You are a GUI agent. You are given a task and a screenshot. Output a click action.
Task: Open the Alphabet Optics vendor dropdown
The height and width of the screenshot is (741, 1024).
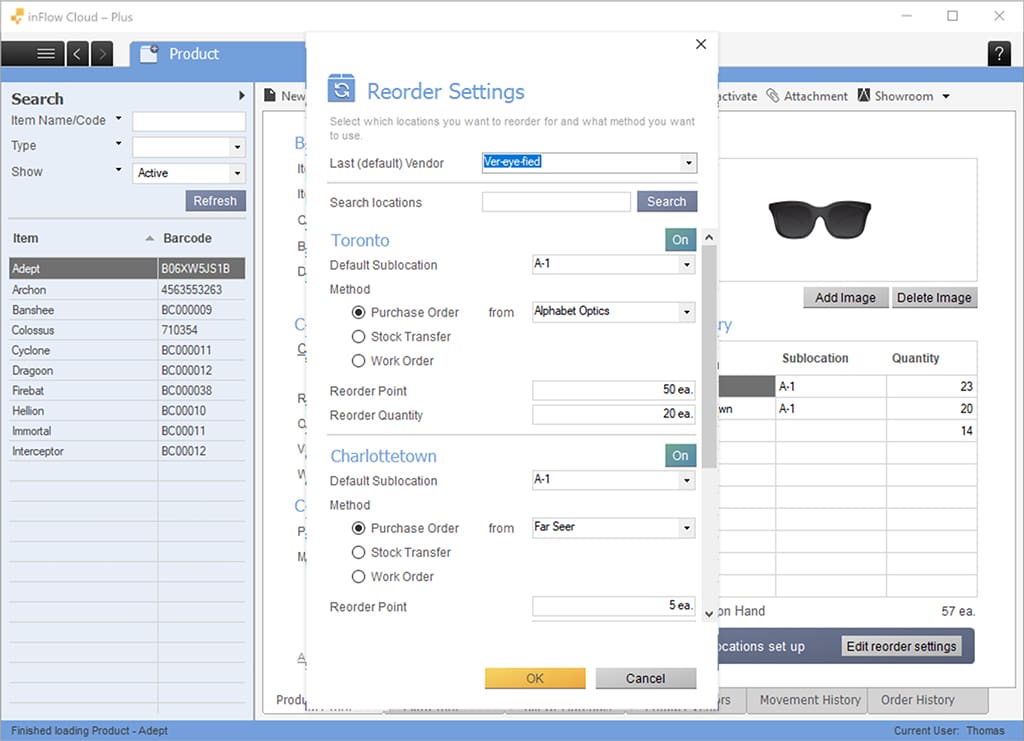(688, 311)
